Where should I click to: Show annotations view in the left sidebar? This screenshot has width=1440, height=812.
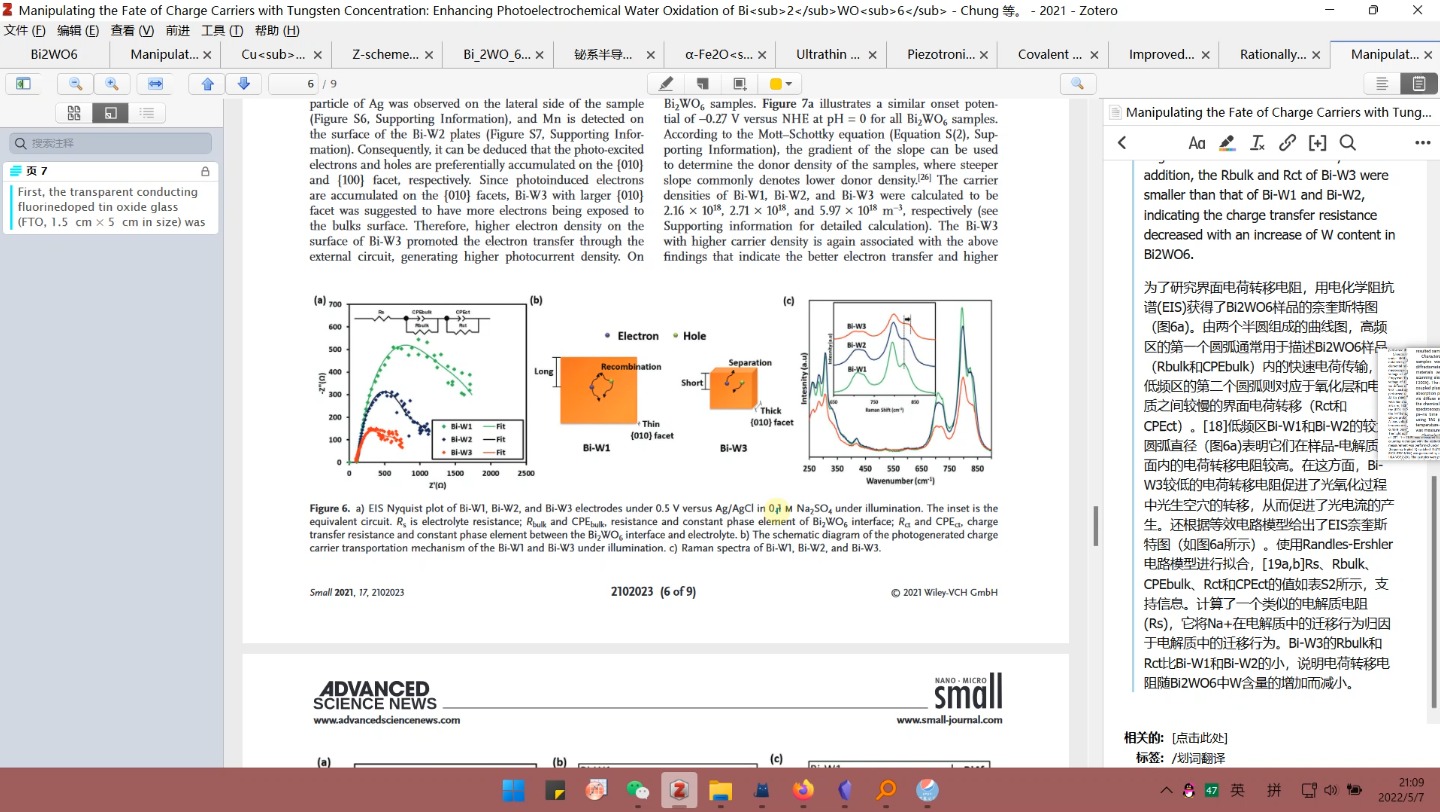point(110,113)
